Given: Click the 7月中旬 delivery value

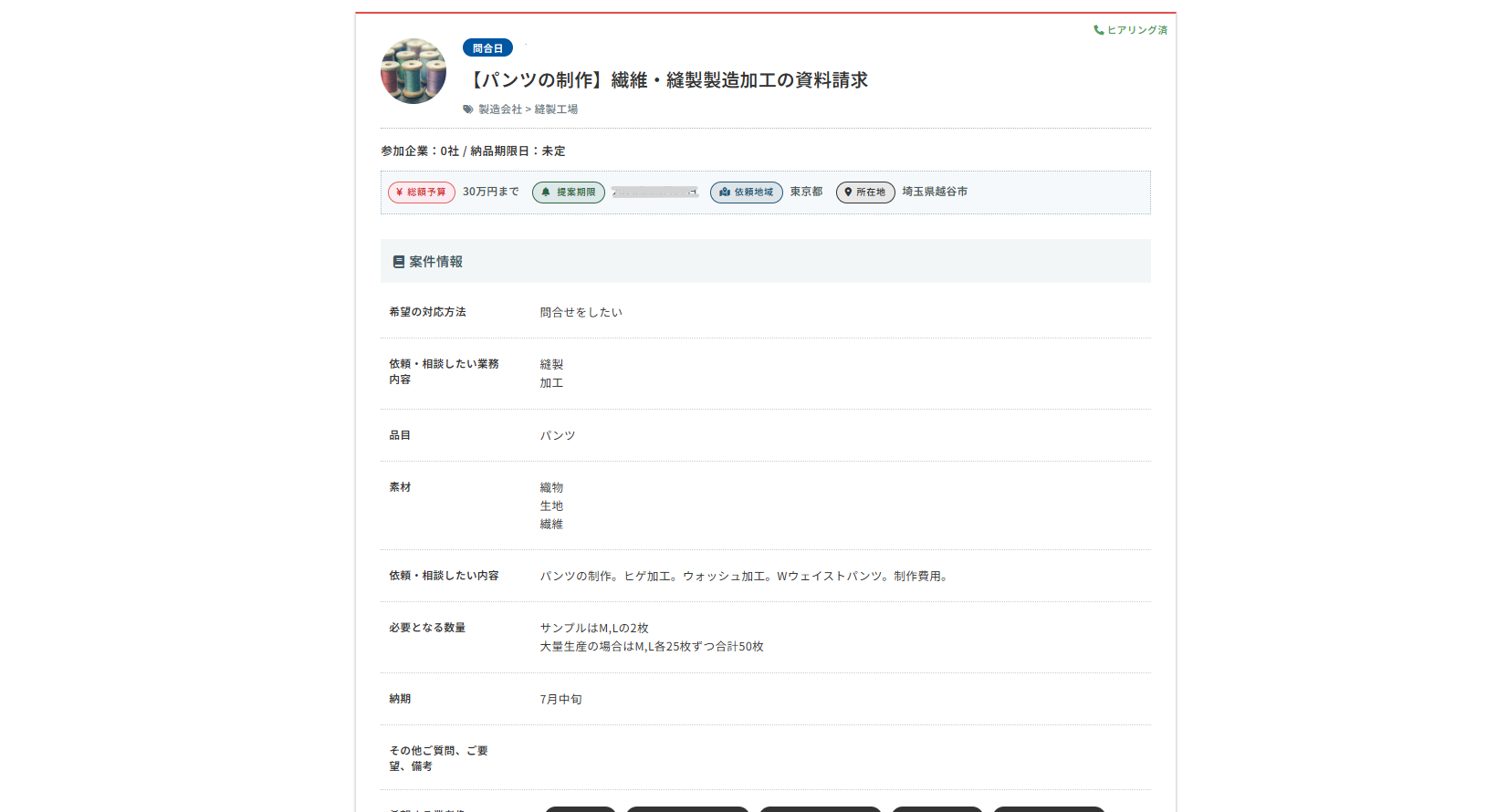Looking at the screenshot, I should 560,699.
